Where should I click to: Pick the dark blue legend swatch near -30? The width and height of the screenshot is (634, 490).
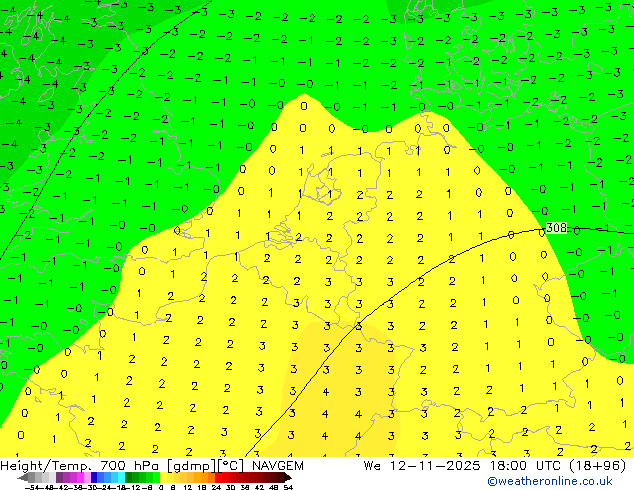(x=94, y=477)
